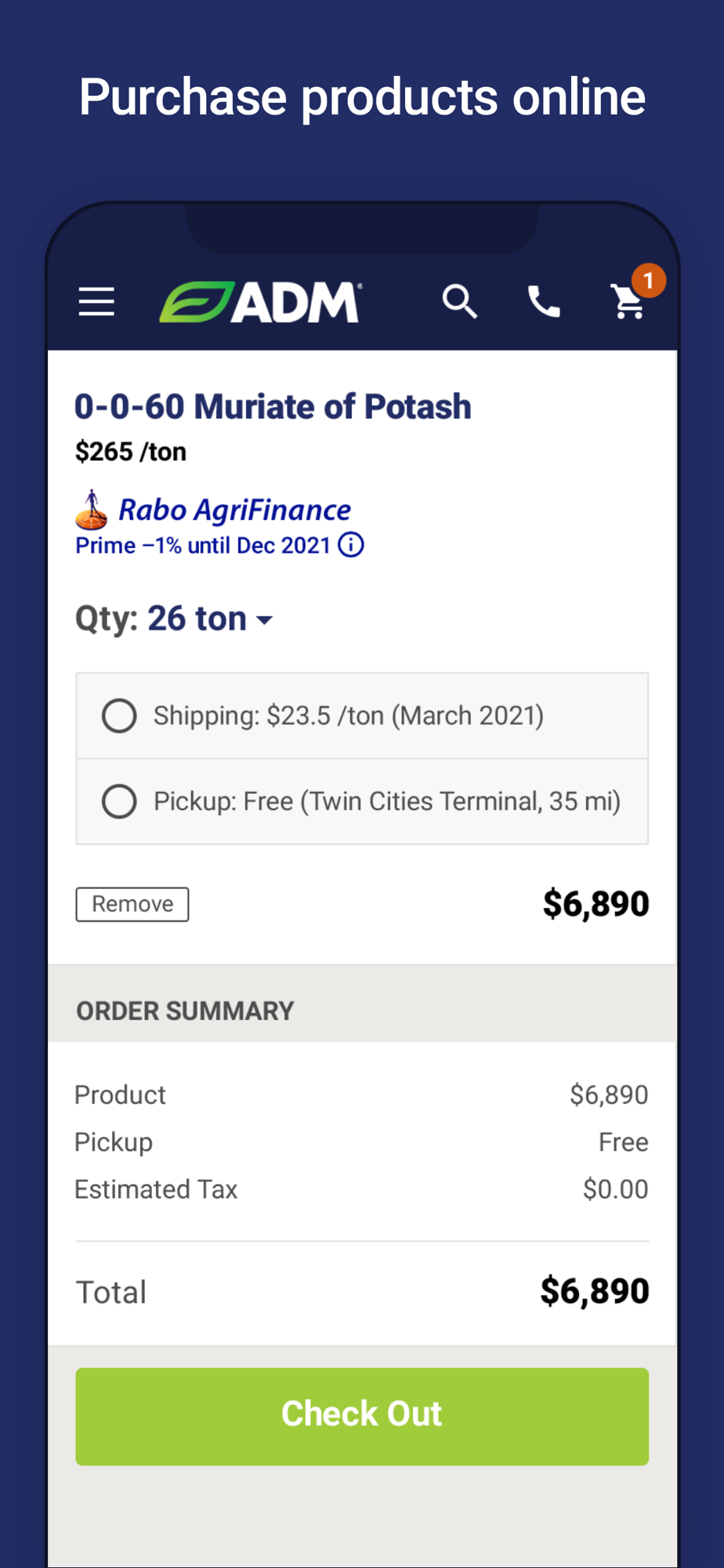Tap the order Total amount $6,890

click(595, 1291)
